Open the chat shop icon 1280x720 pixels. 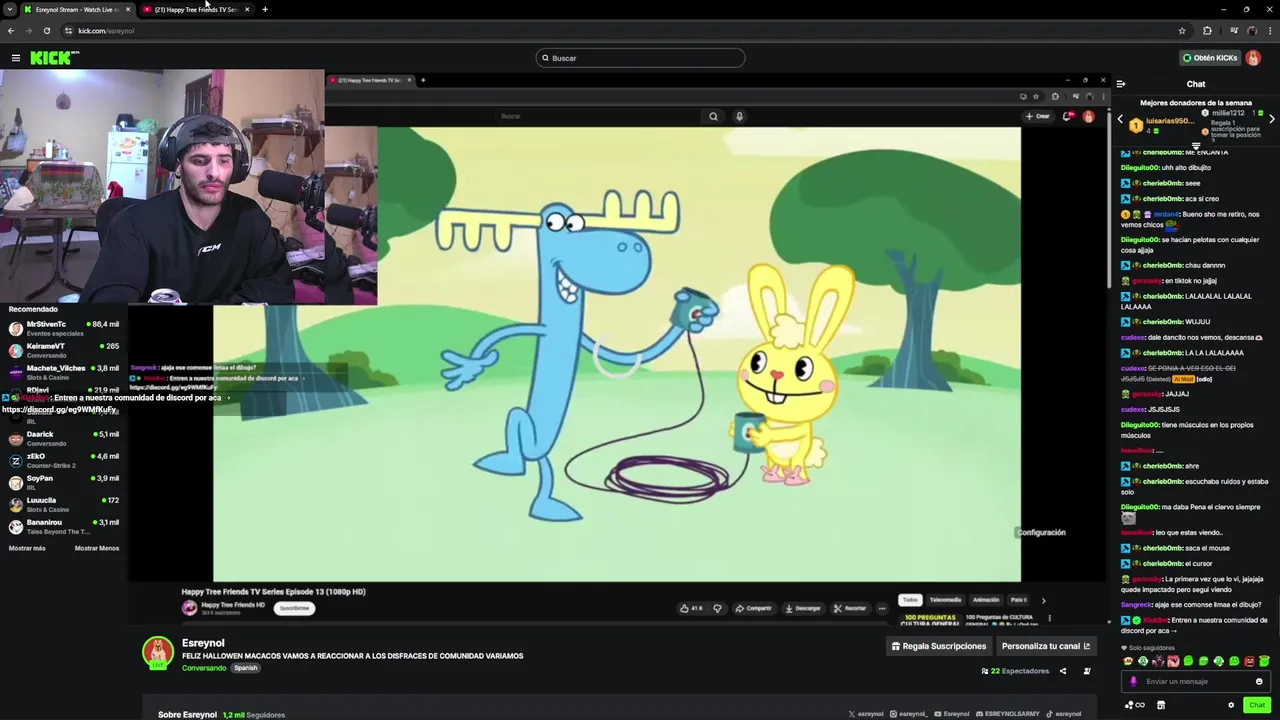click(x=1160, y=705)
